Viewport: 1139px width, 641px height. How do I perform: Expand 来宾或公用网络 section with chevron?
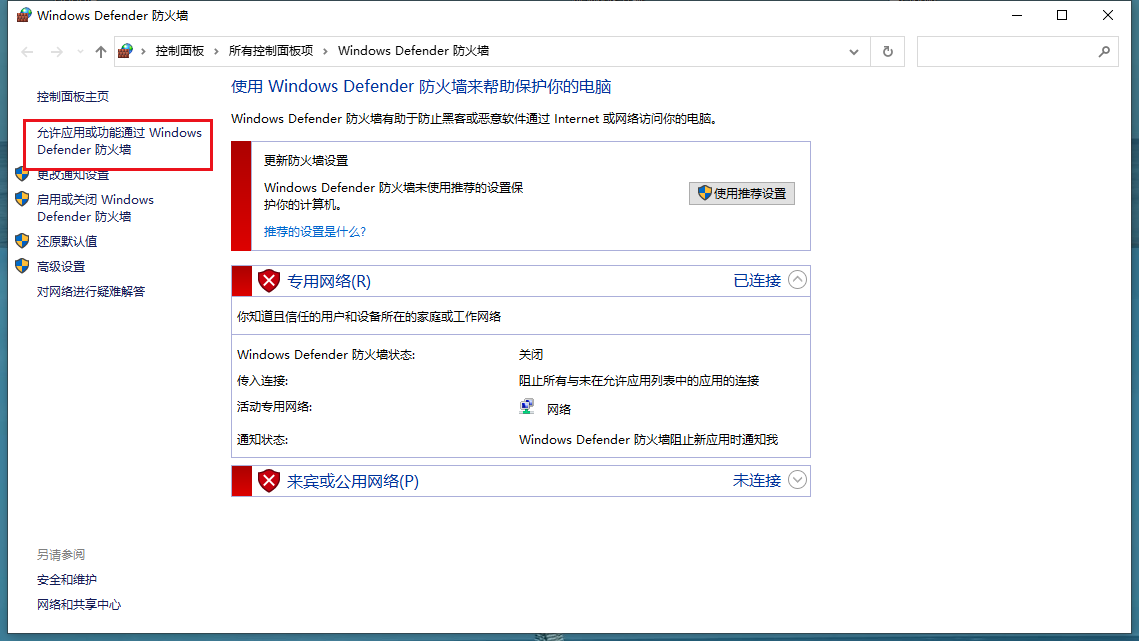(x=797, y=480)
